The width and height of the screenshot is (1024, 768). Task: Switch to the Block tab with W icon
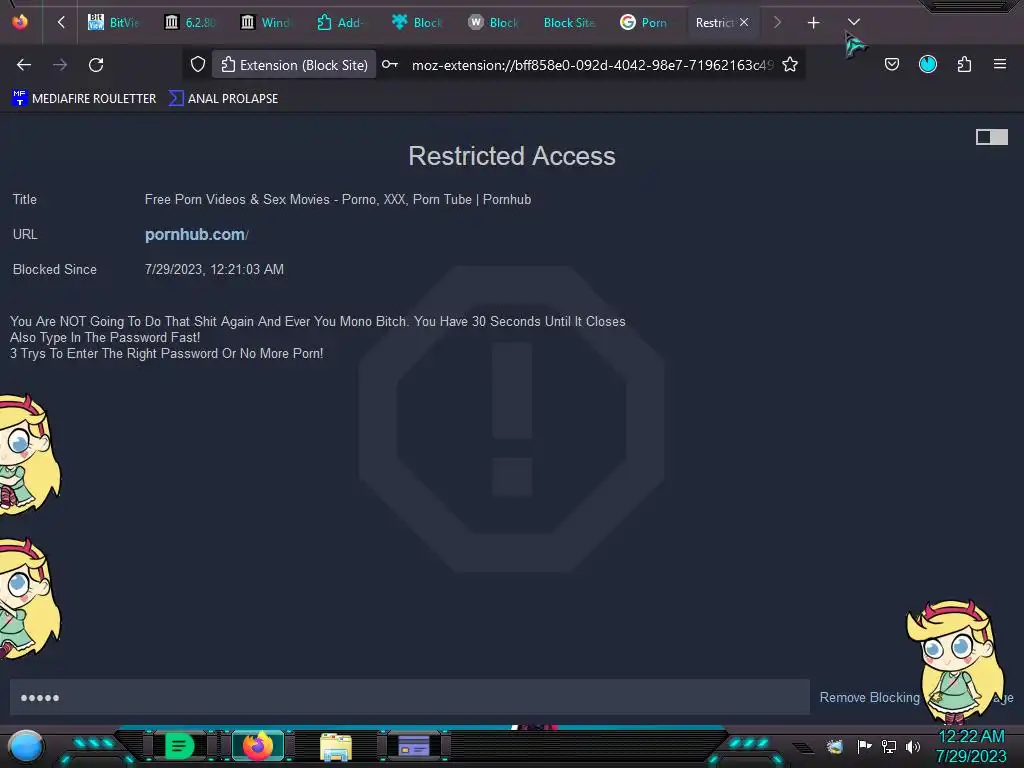(493, 22)
